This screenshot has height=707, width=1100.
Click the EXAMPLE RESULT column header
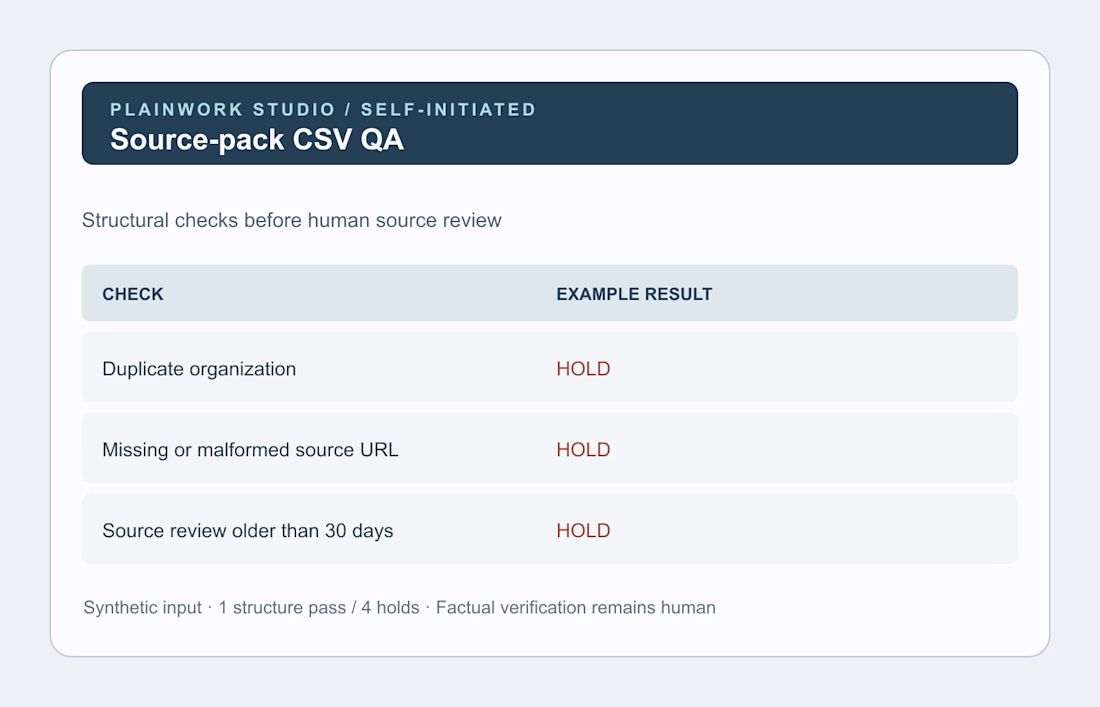pyautogui.click(x=634, y=294)
